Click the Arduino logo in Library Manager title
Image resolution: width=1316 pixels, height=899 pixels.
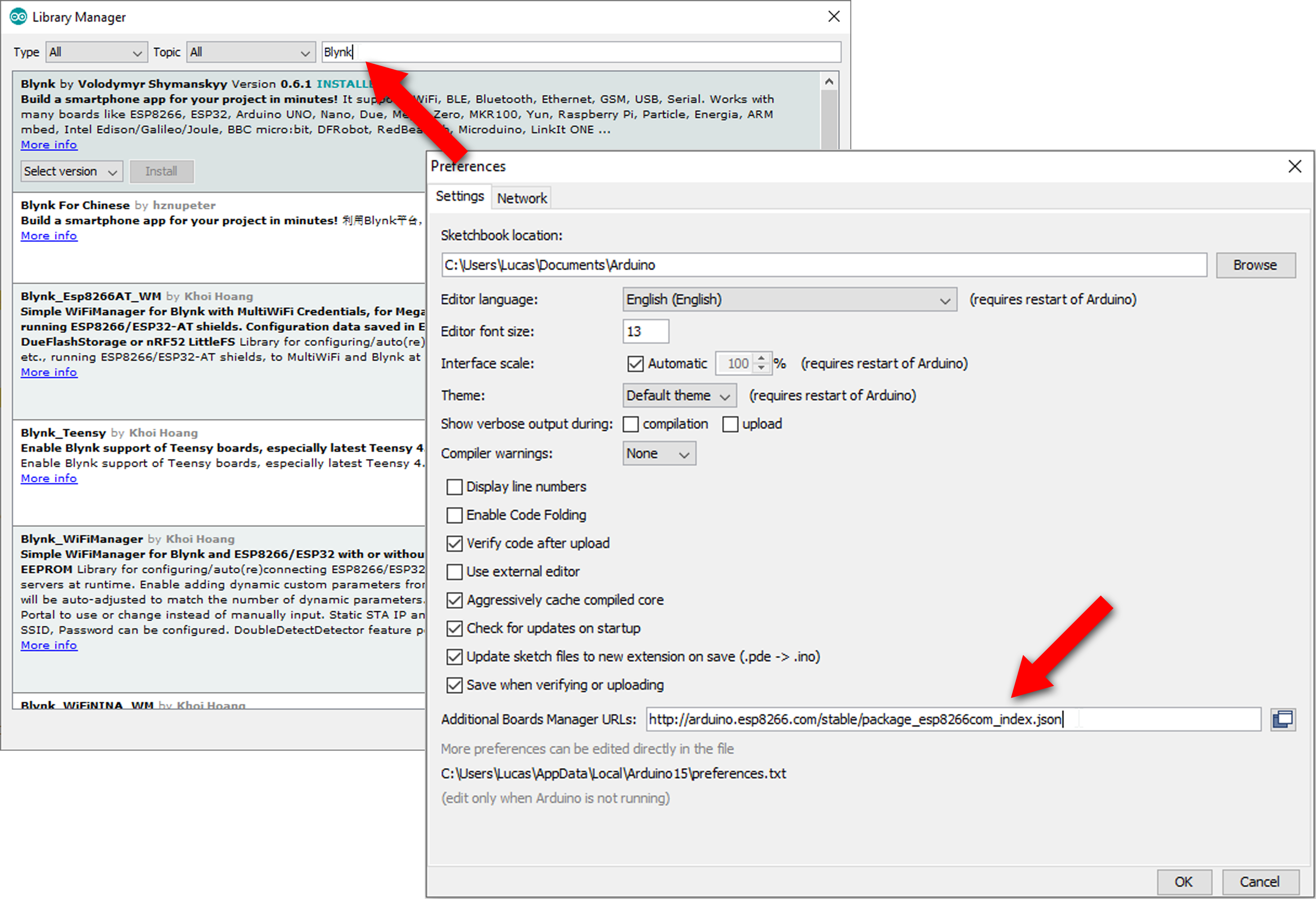[x=18, y=17]
